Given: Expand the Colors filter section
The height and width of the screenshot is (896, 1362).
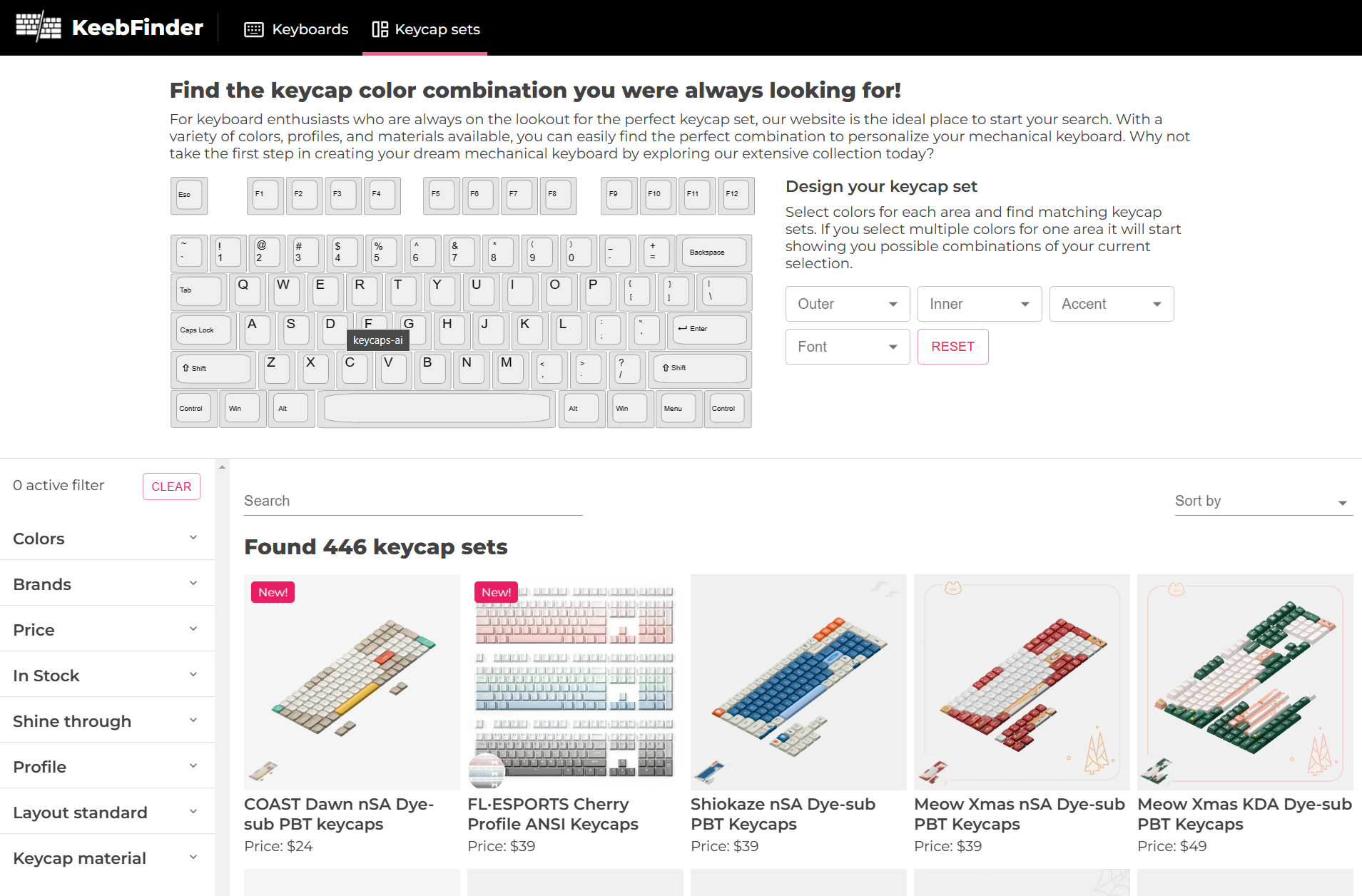Looking at the screenshot, I should coord(107,539).
